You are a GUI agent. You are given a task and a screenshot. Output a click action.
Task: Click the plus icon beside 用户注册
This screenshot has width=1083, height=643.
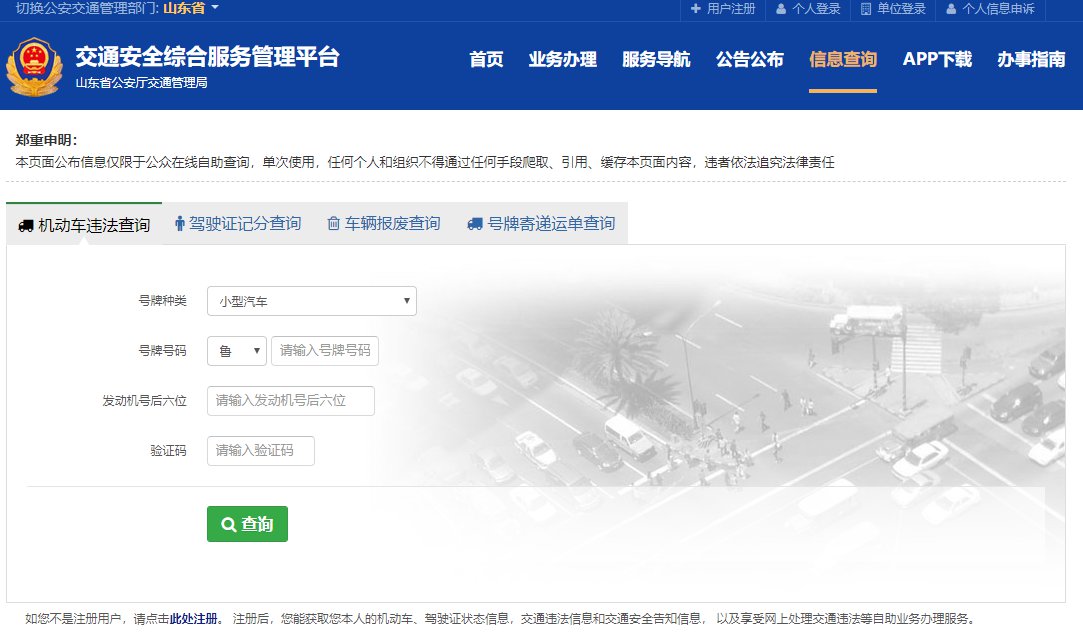pos(696,9)
